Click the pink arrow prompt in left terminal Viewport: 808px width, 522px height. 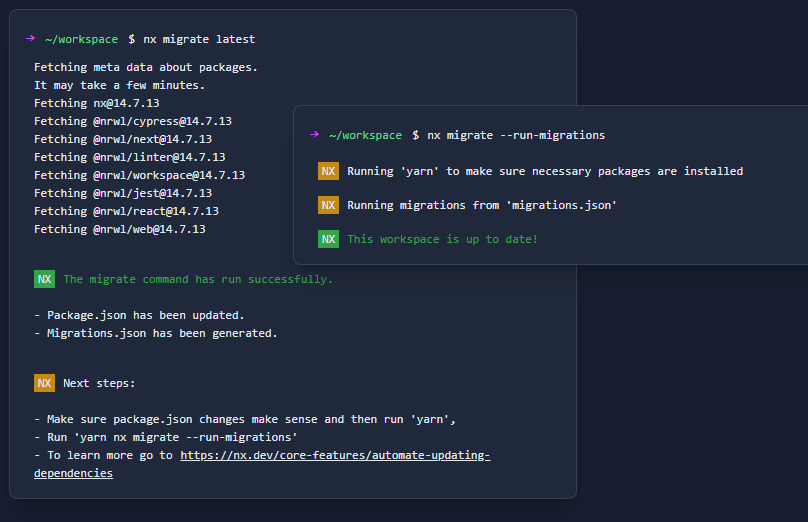click(x=31, y=39)
